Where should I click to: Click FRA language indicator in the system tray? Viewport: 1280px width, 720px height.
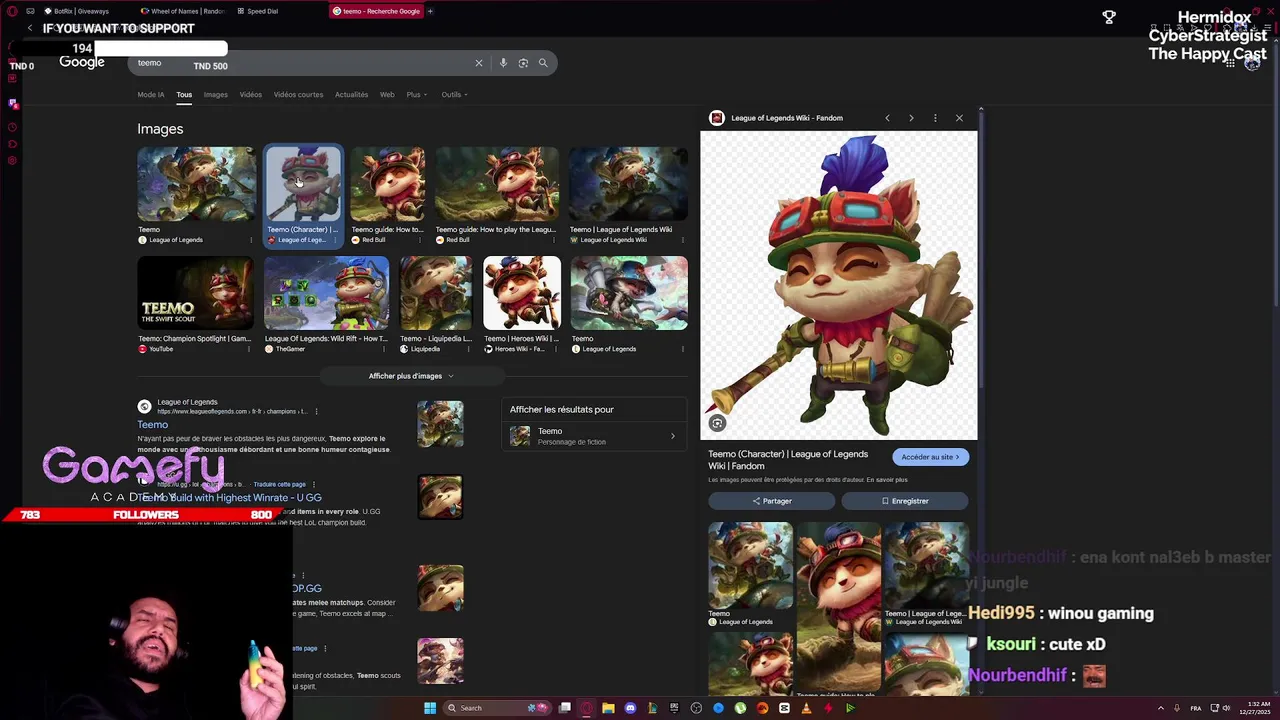pos(1195,708)
